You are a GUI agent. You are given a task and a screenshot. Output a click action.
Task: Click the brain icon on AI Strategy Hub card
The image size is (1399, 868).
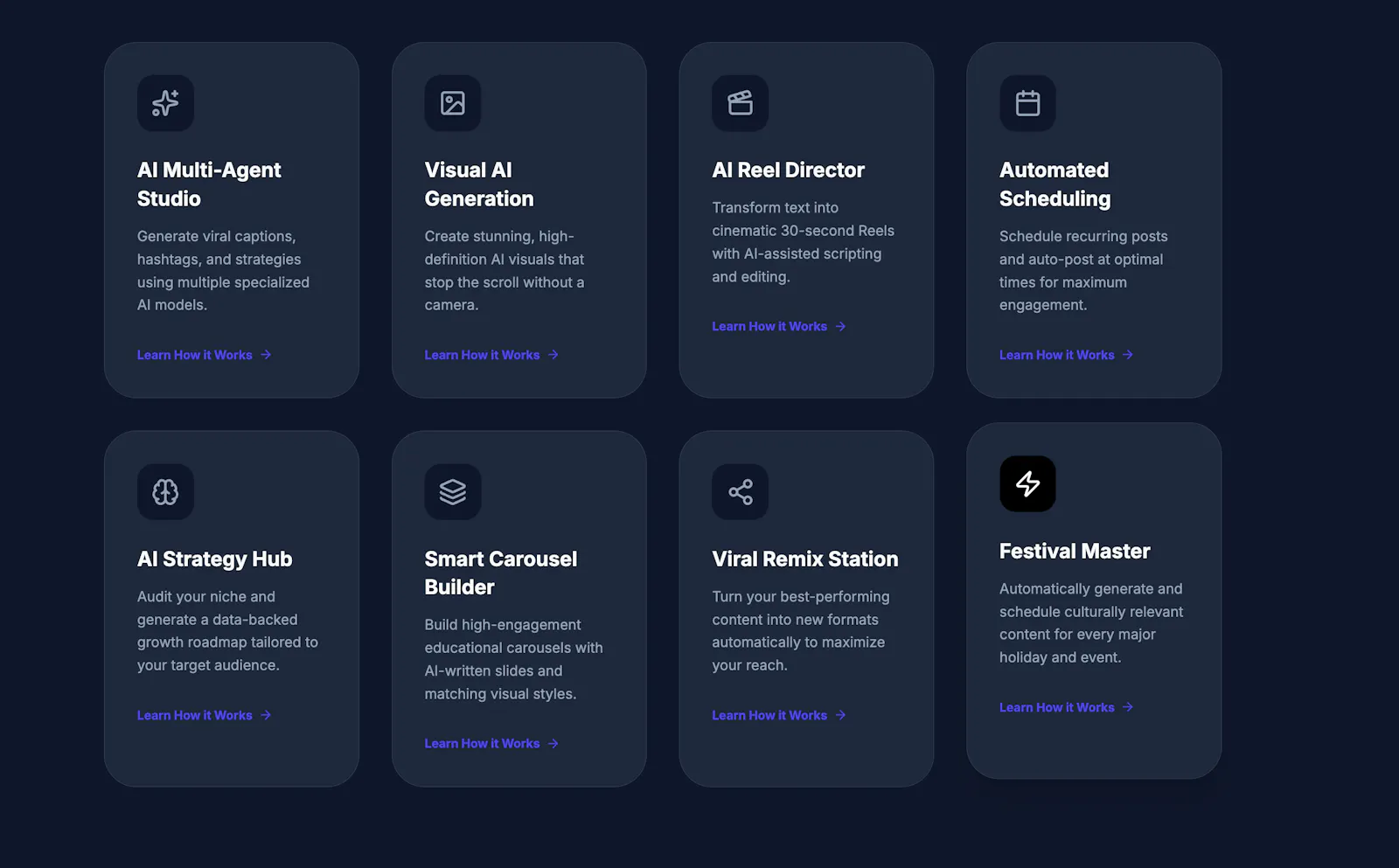[165, 492]
